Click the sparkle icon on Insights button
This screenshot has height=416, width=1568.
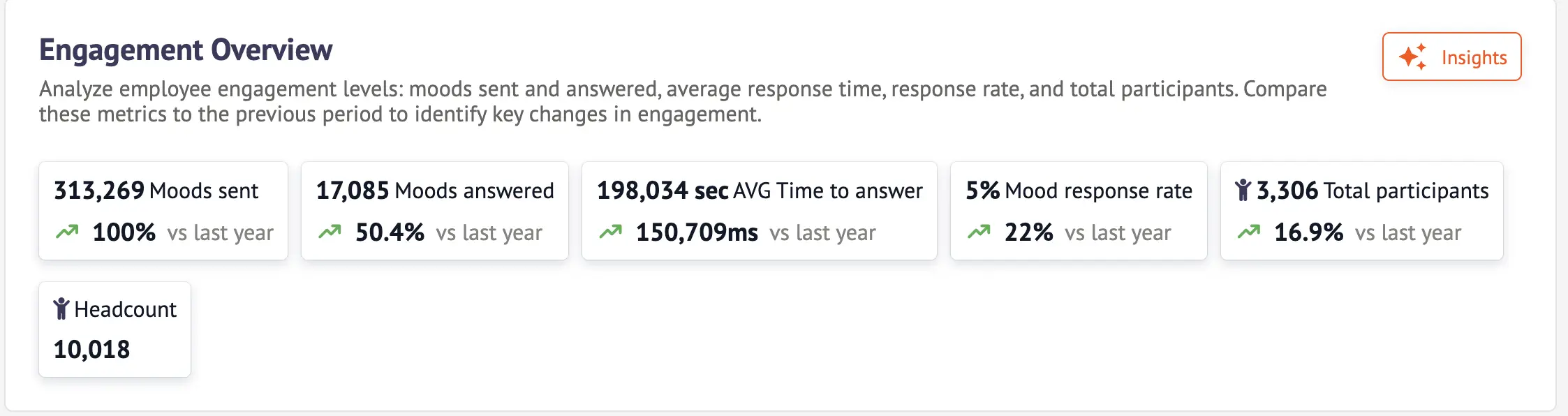point(1413,57)
